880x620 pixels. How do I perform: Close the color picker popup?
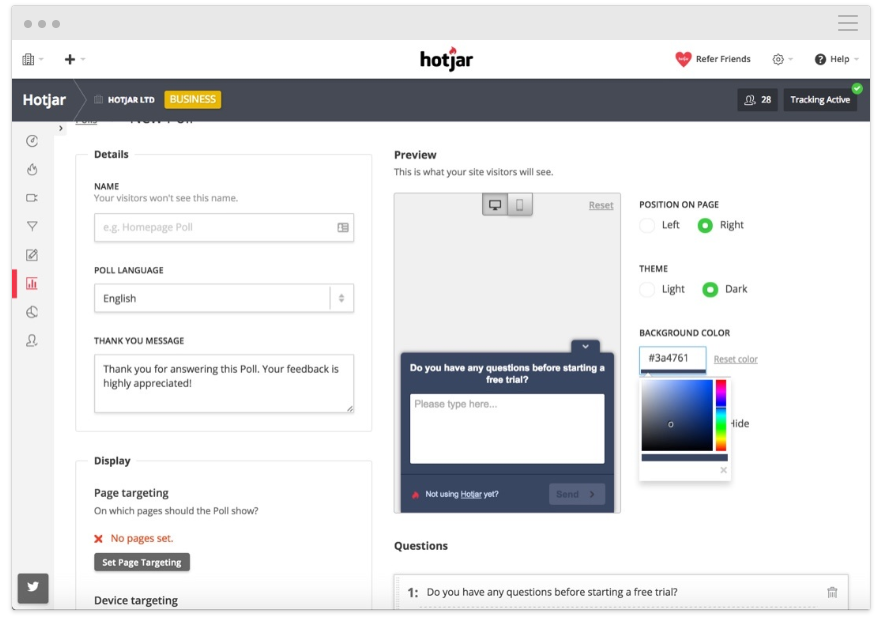click(723, 470)
